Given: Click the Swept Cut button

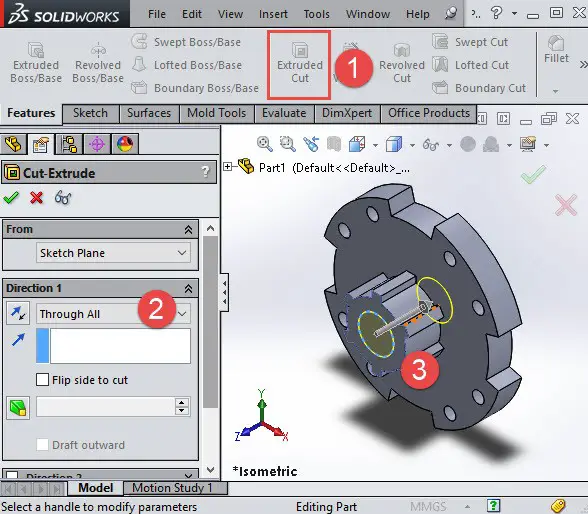Looking at the screenshot, I should coord(470,42).
